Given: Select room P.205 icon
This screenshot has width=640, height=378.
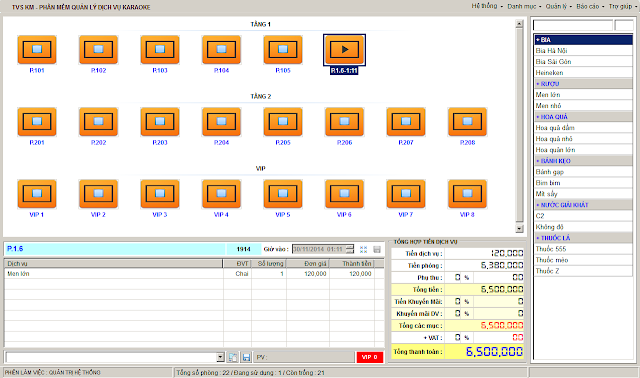Looking at the screenshot, I should [283, 121].
